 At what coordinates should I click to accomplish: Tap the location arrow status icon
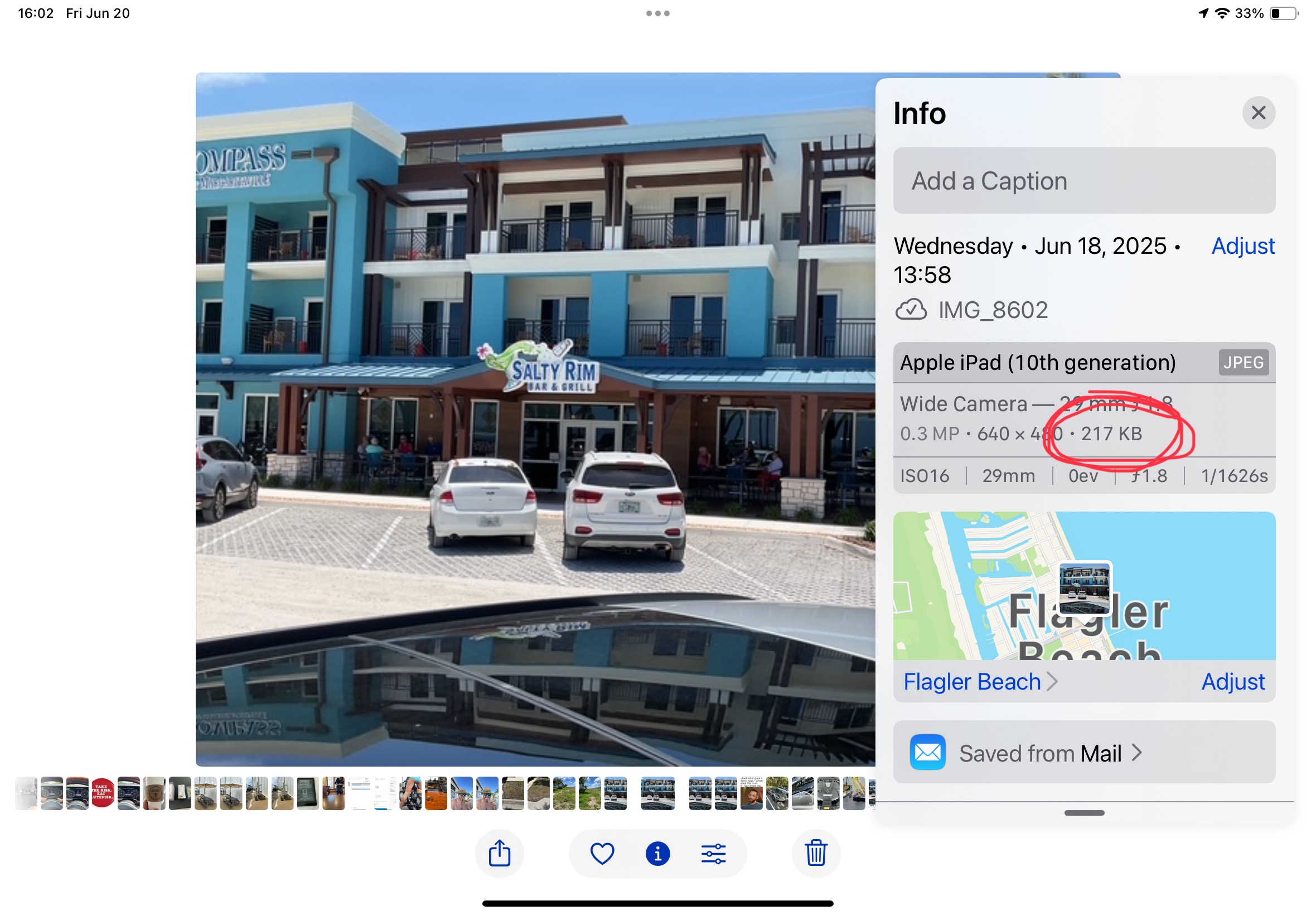coord(1203,13)
